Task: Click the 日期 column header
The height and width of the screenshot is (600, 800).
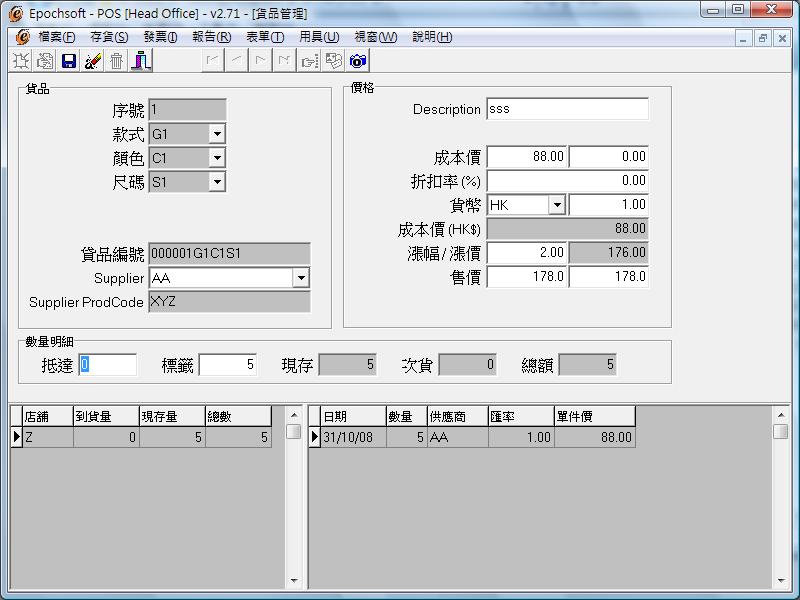Action: (346, 416)
